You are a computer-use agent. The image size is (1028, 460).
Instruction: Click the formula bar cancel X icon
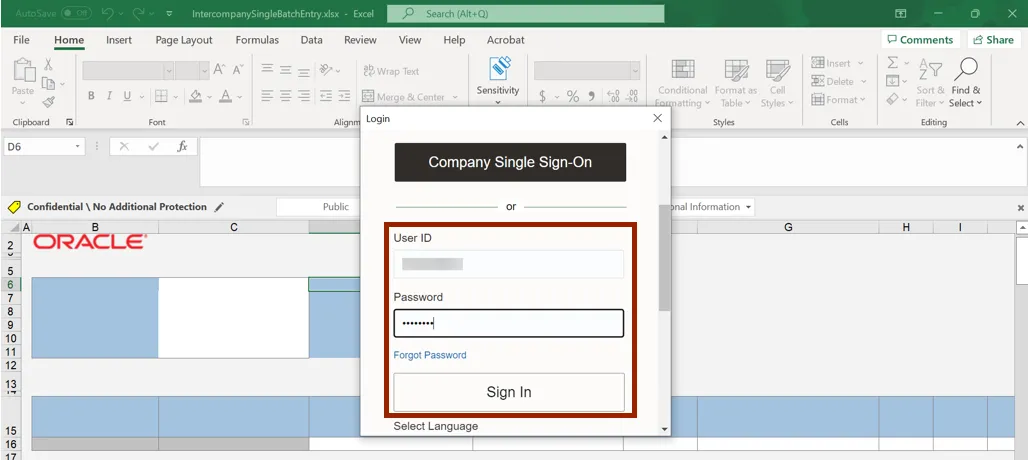click(x=125, y=147)
